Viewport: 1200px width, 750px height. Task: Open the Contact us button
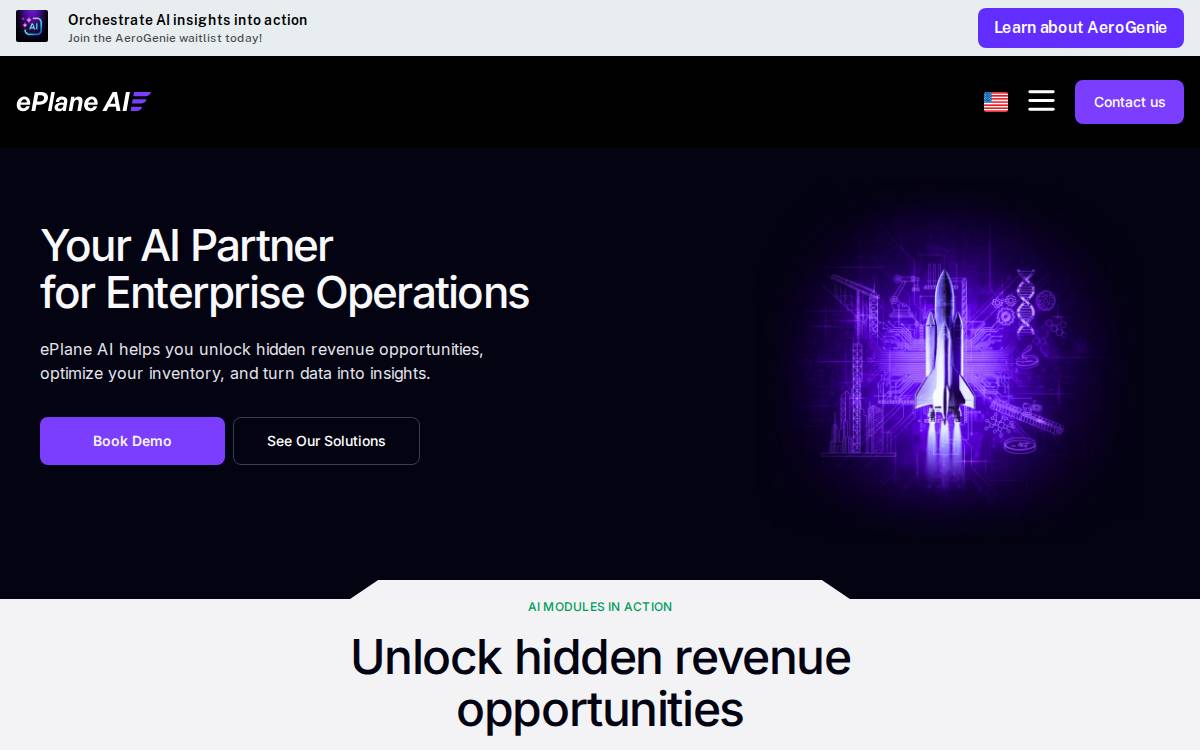pyautogui.click(x=1129, y=102)
